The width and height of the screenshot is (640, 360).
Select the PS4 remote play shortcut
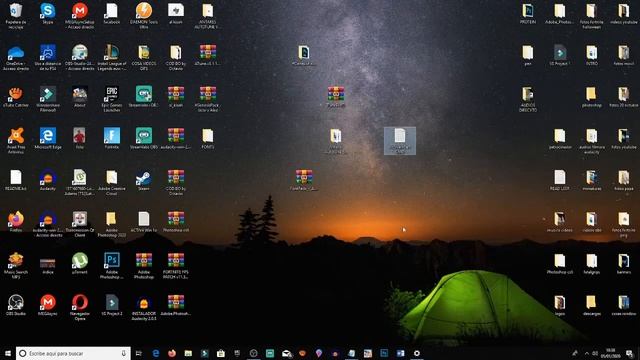click(x=48, y=58)
